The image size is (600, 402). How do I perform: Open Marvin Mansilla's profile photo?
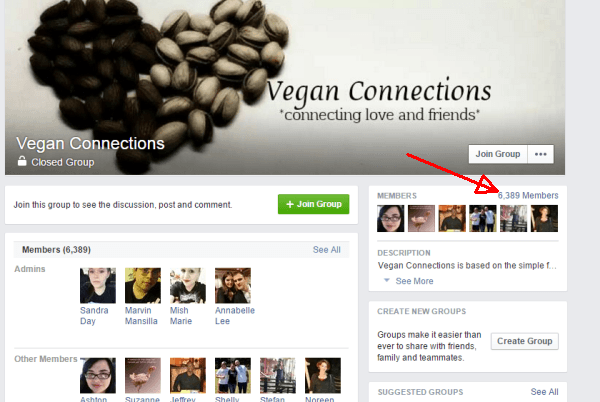(143, 285)
